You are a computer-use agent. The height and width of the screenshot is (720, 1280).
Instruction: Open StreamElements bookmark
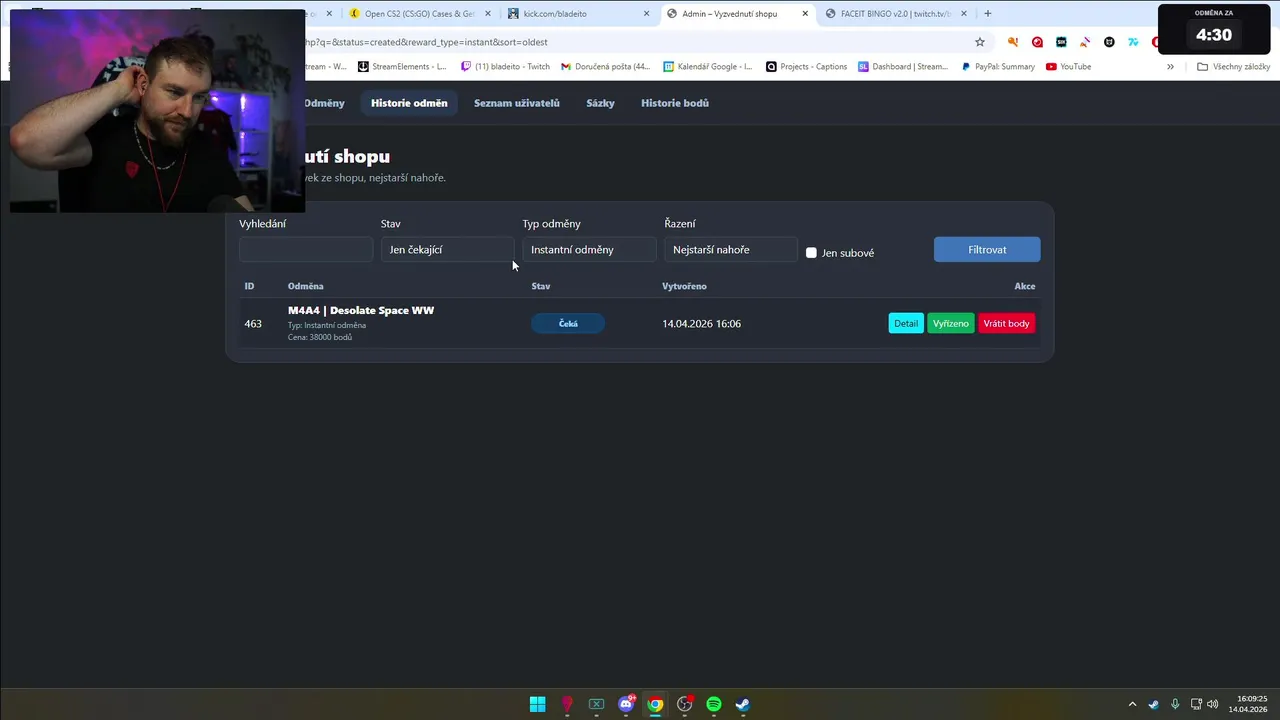coord(401,67)
